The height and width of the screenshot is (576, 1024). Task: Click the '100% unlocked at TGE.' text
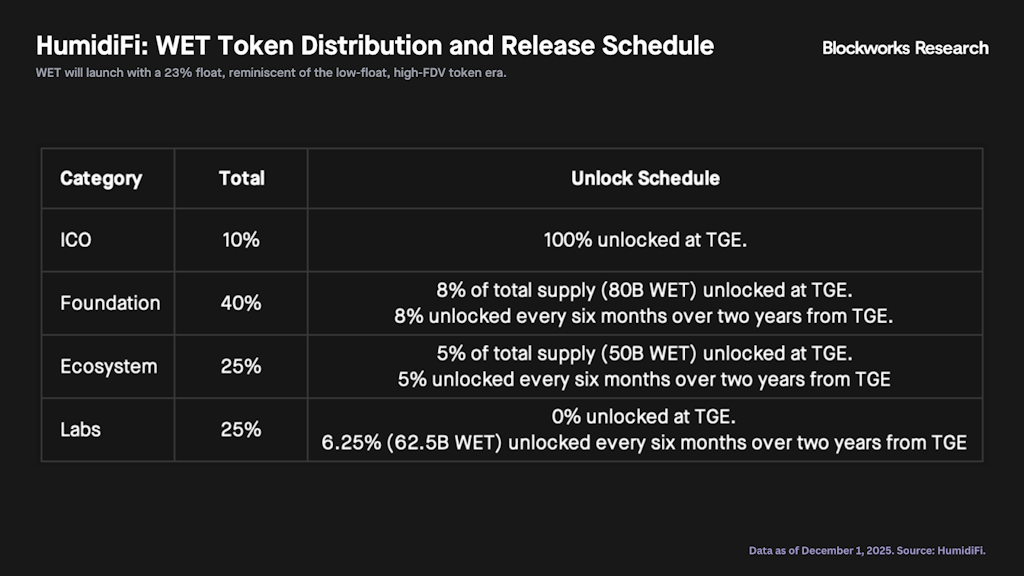click(645, 240)
